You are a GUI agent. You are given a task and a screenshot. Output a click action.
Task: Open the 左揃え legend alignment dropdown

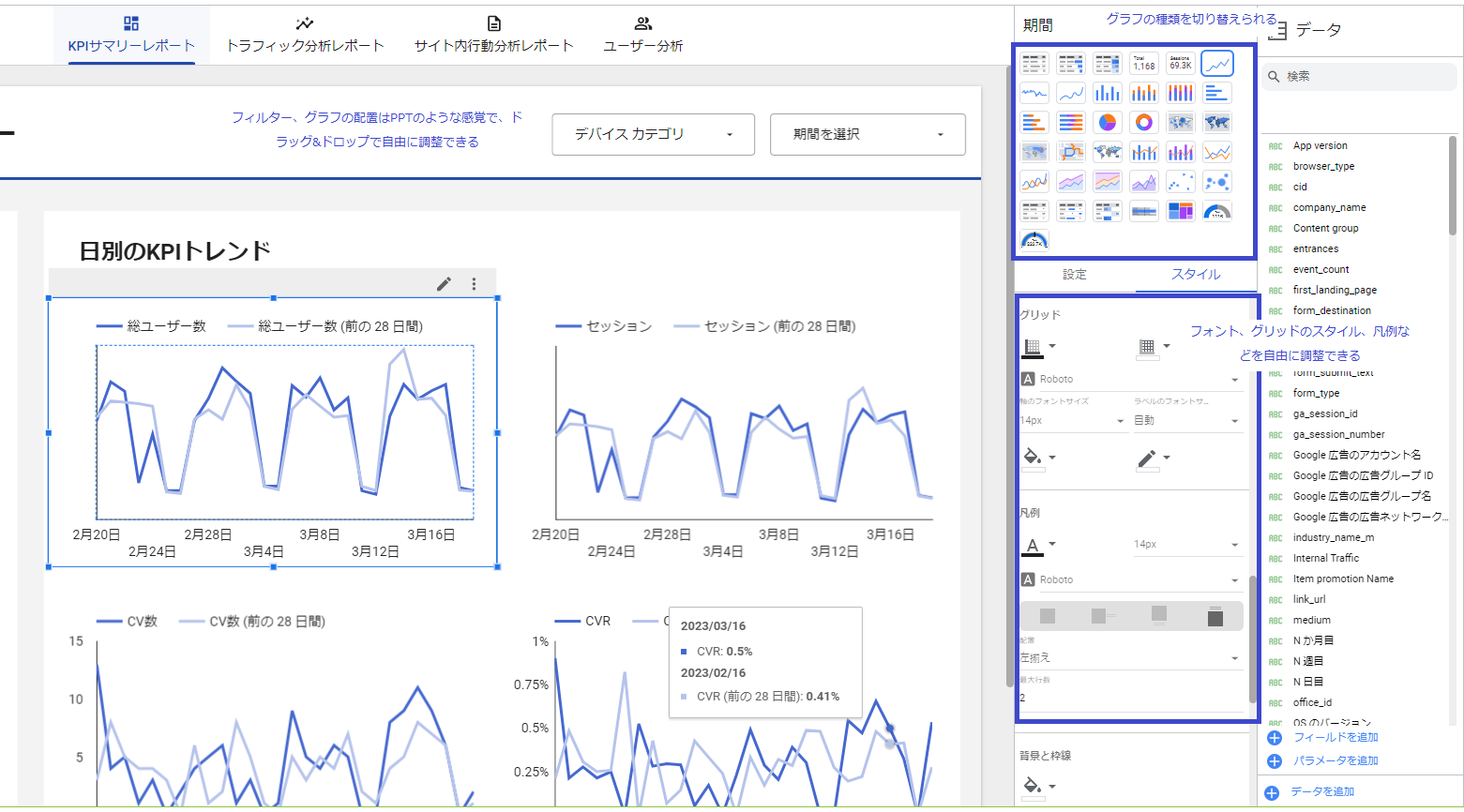(x=1130, y=658)
